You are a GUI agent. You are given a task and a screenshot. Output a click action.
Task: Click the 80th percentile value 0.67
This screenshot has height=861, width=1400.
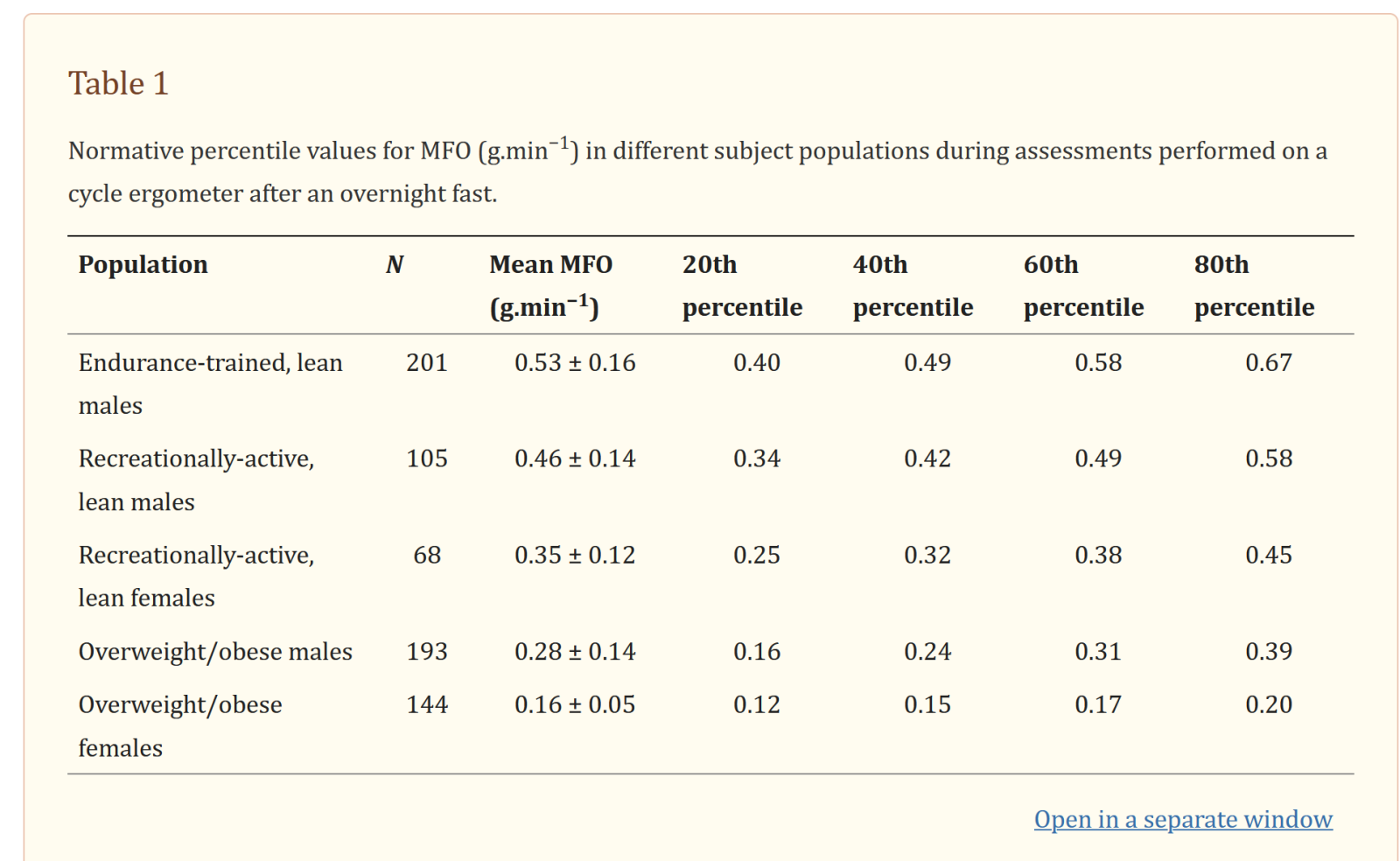[1268, 362]
